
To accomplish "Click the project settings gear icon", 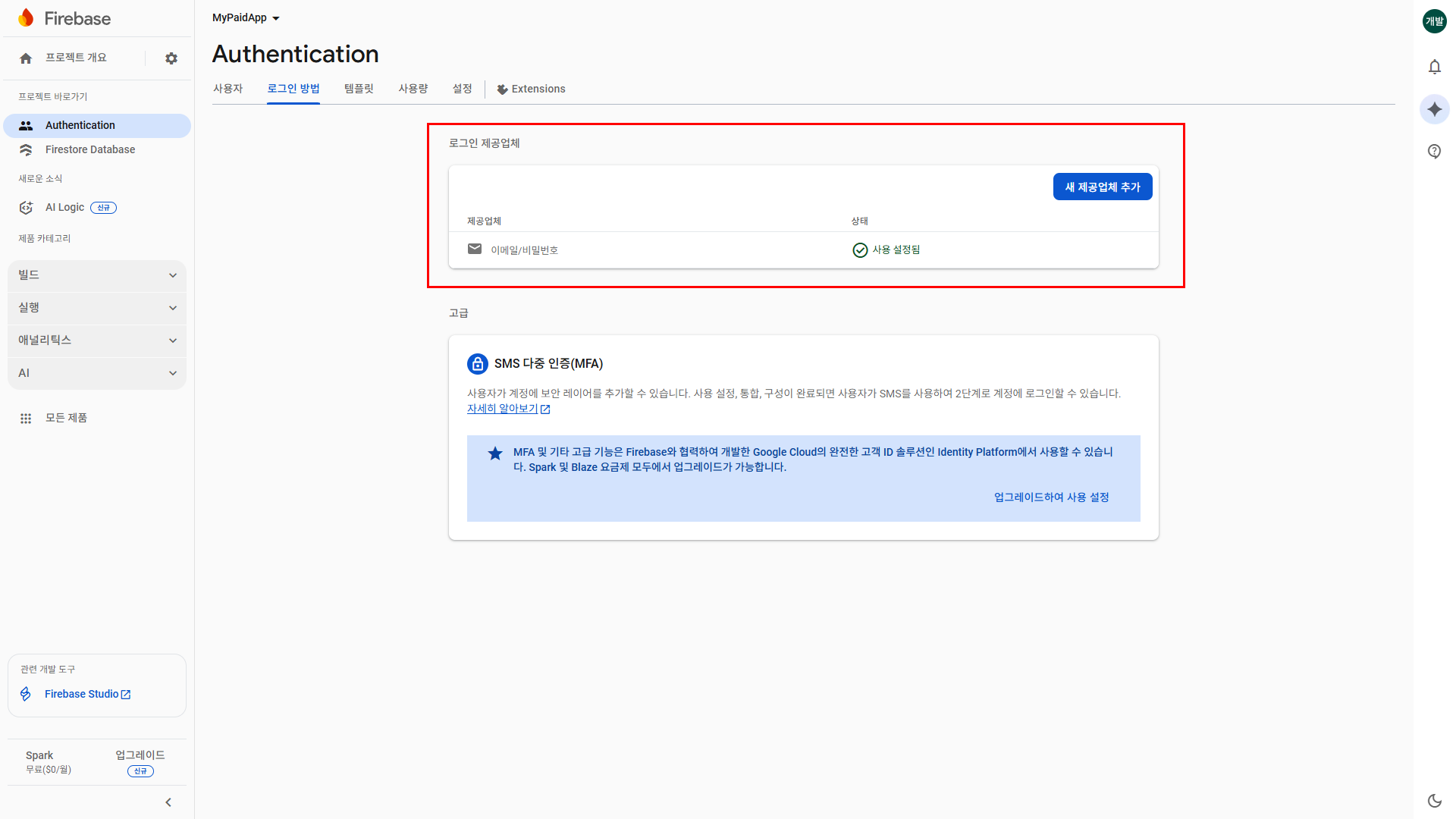I will (x=171, y=58).
